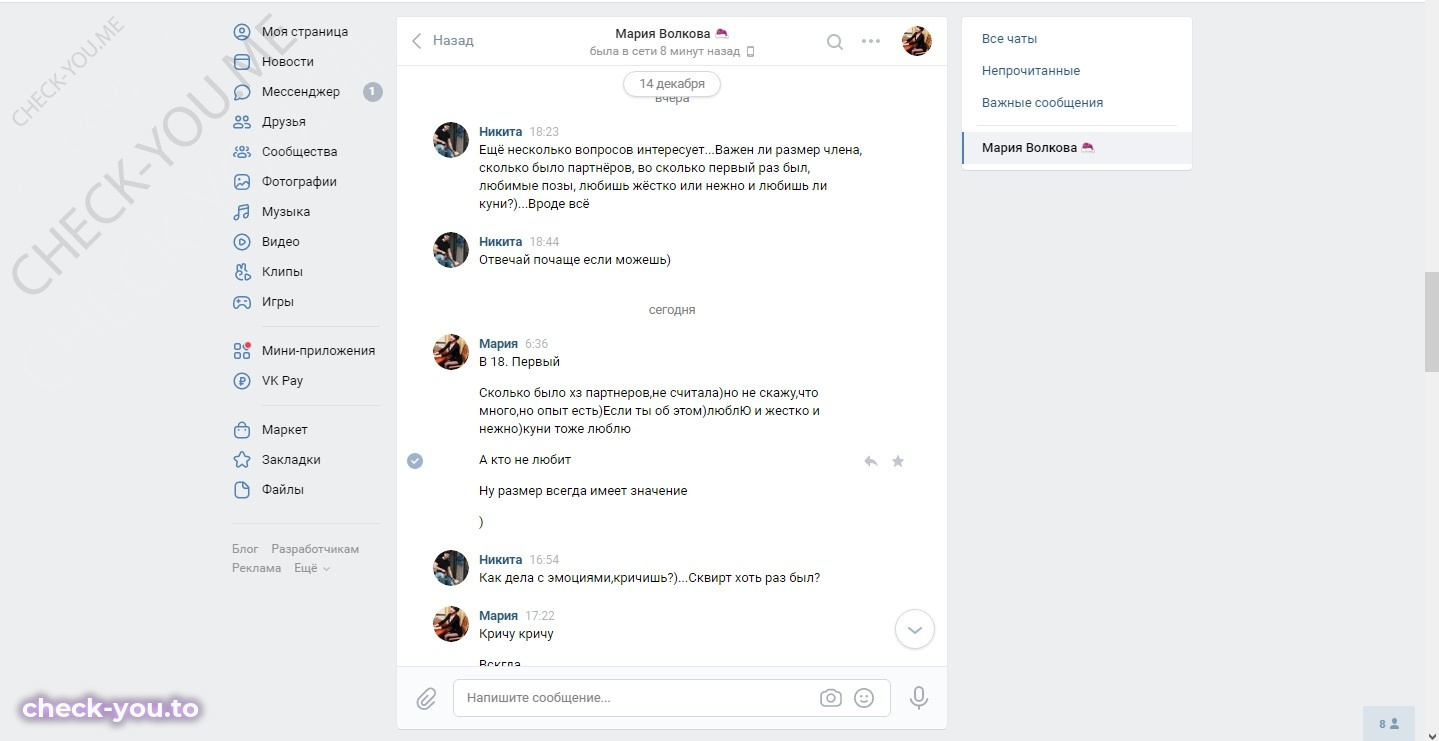This screenshot has height=741, width=1439.
Task: Open the Реклама footer link
Action: (257, 568)
